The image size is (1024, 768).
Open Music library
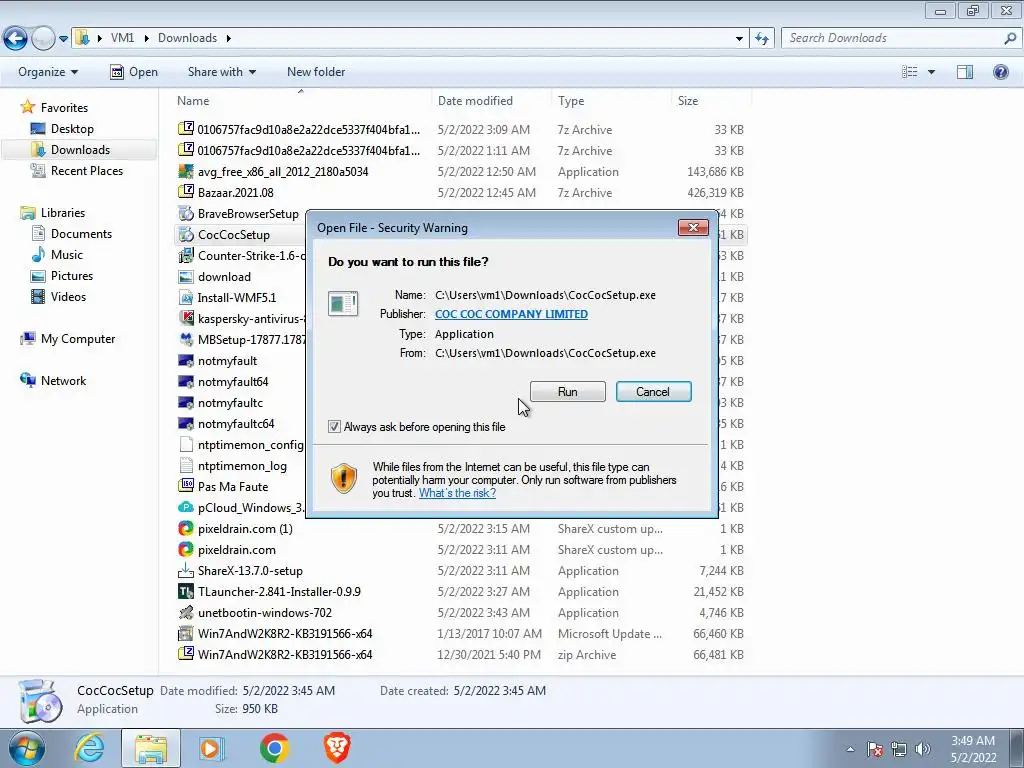67,255
